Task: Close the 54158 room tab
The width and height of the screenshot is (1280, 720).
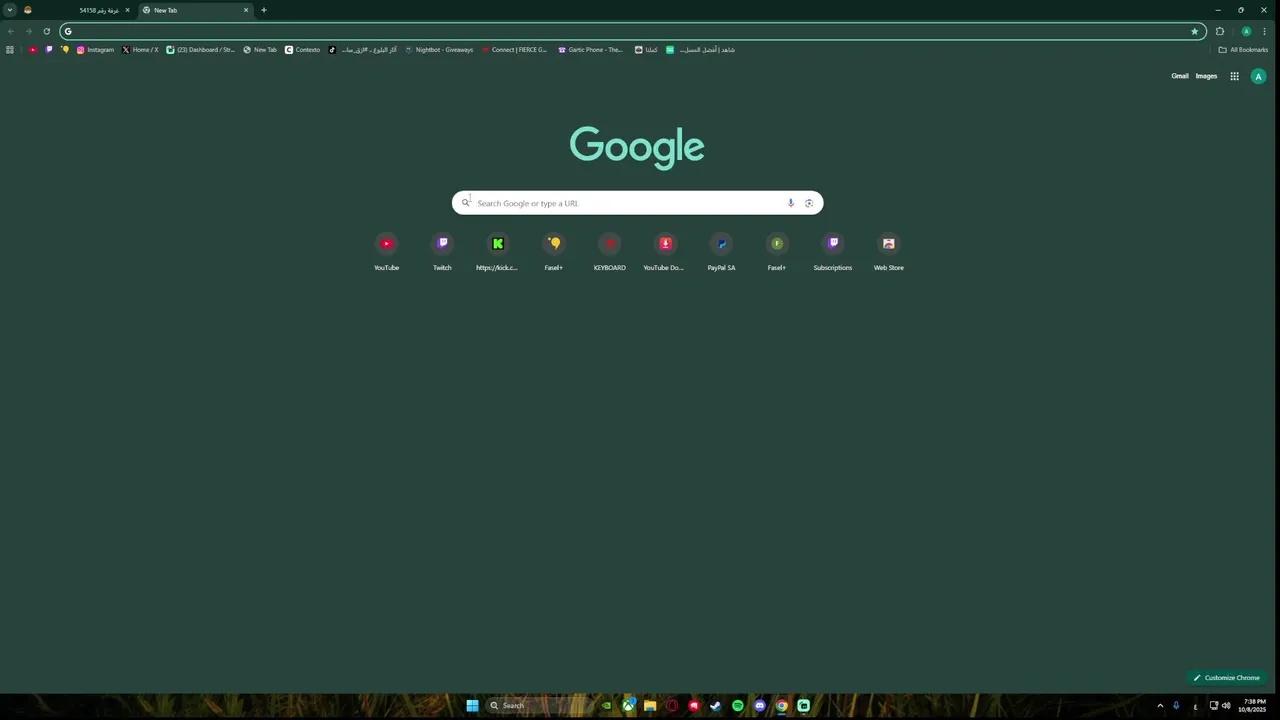Action: [x=127, y=10]
